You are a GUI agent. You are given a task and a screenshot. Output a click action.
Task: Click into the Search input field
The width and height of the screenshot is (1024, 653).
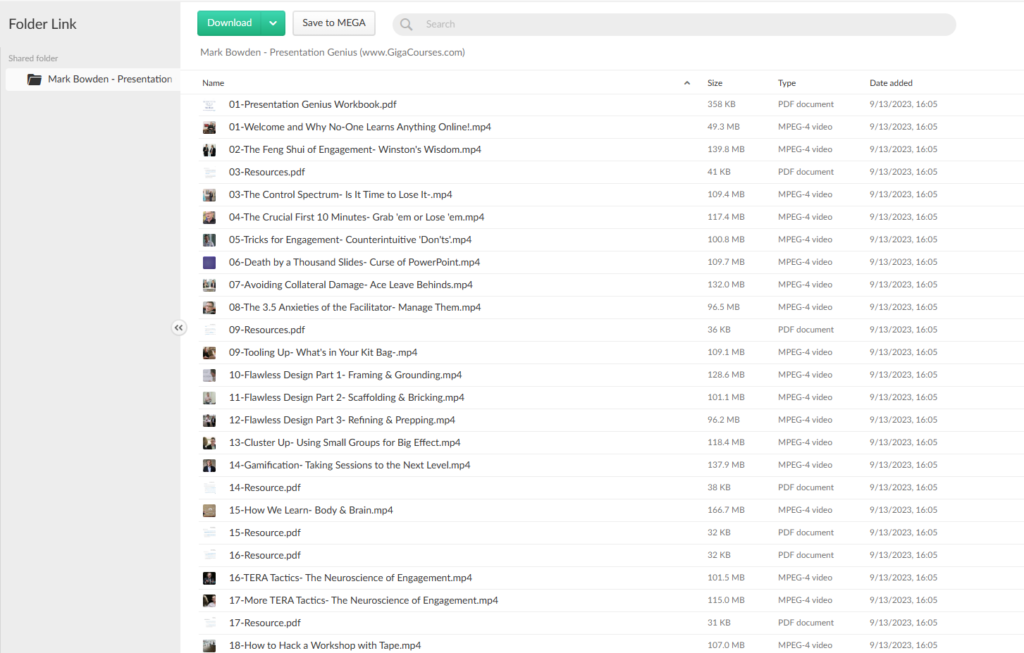coord(680,24)
